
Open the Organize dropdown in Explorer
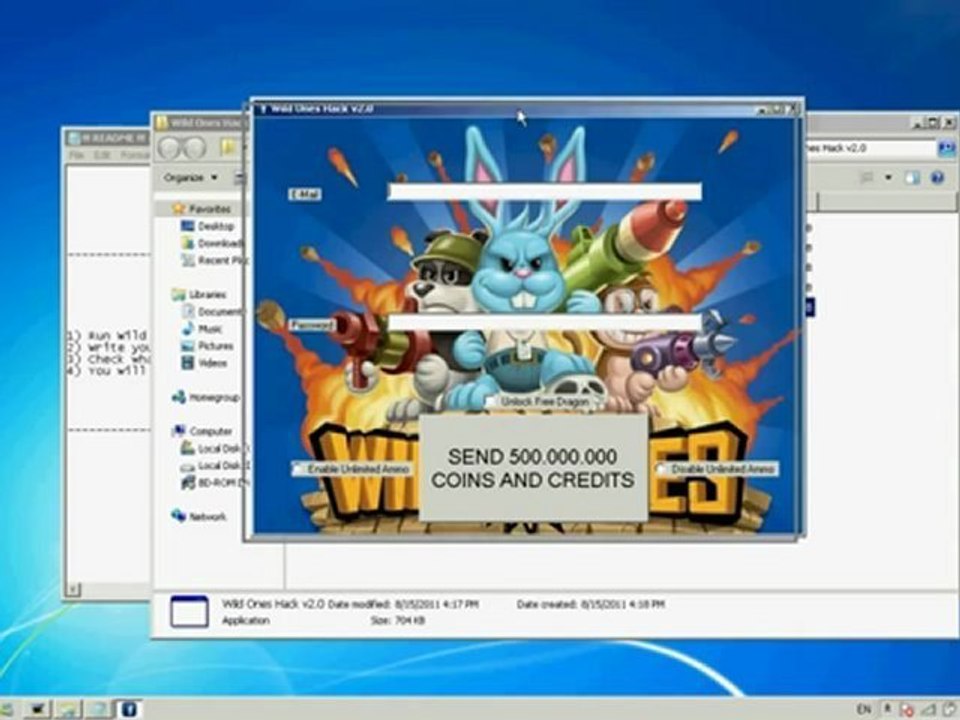pos(190,178)
